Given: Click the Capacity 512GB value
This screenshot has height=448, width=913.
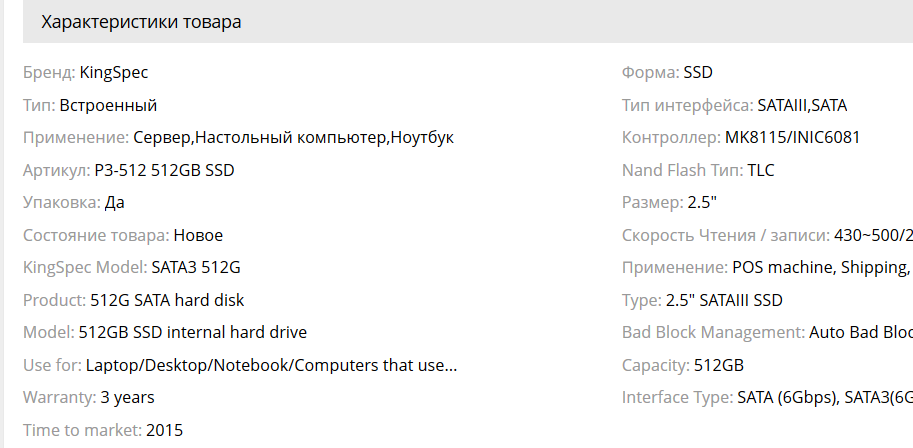Looking at the screenshot, I should coord(719,365).
